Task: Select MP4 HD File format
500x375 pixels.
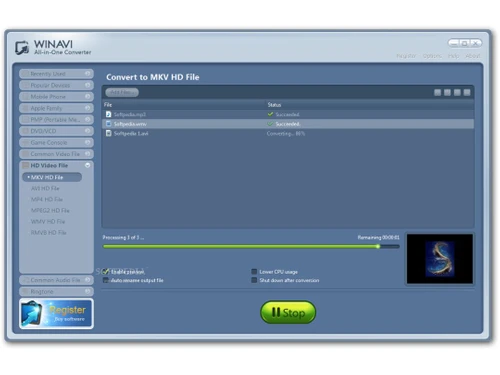Action: point(47,199)
